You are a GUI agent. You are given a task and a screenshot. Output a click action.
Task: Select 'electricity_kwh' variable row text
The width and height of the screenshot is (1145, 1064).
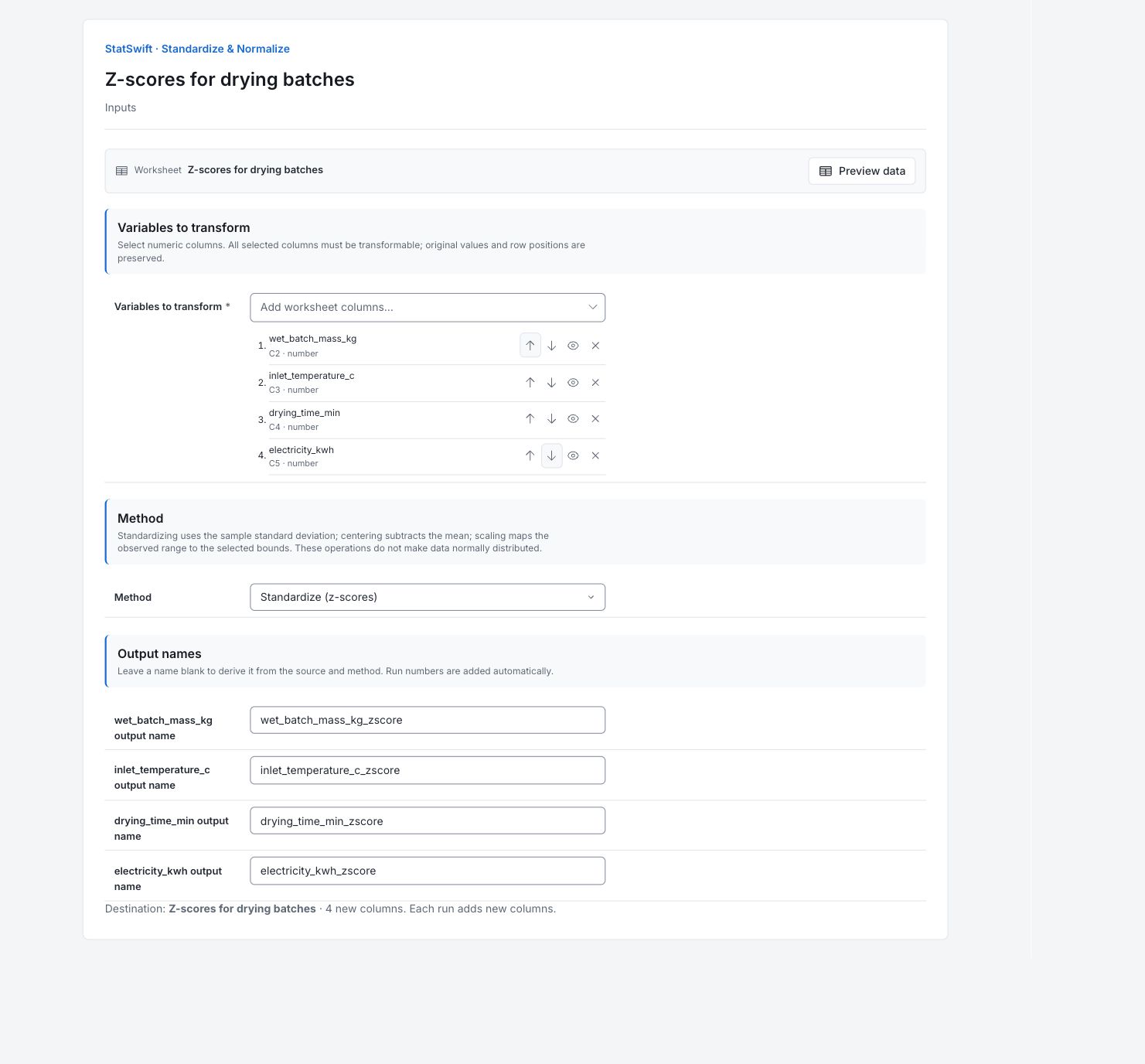(302, 450)
